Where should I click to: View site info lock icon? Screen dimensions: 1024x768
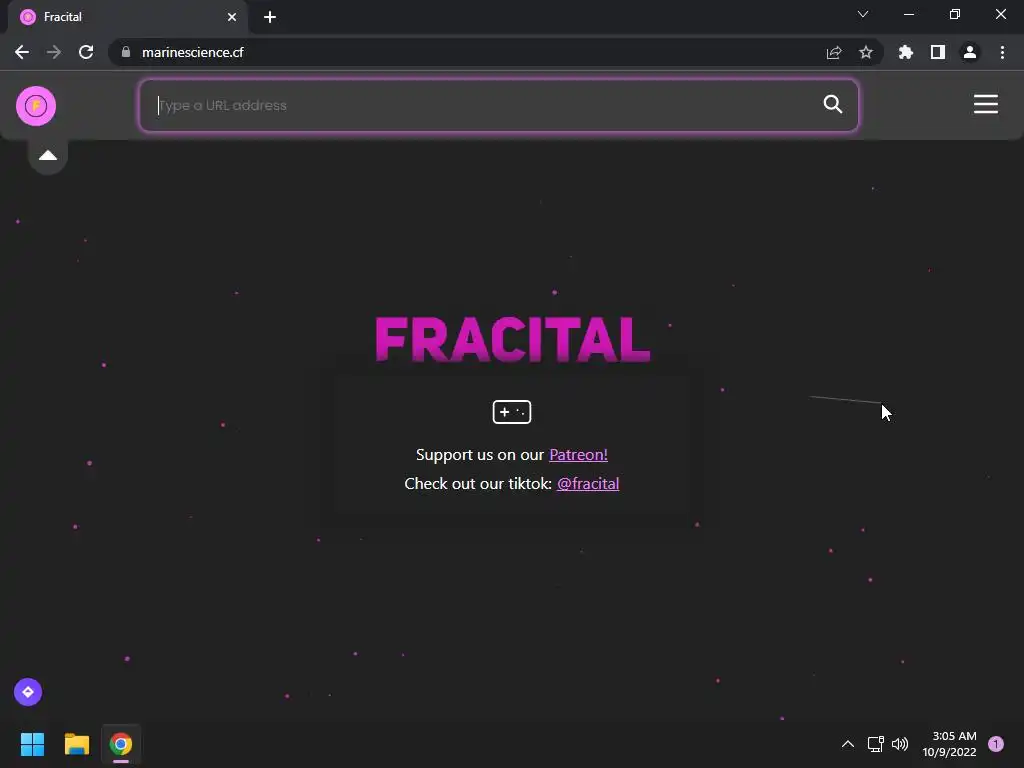pos(126,52)
